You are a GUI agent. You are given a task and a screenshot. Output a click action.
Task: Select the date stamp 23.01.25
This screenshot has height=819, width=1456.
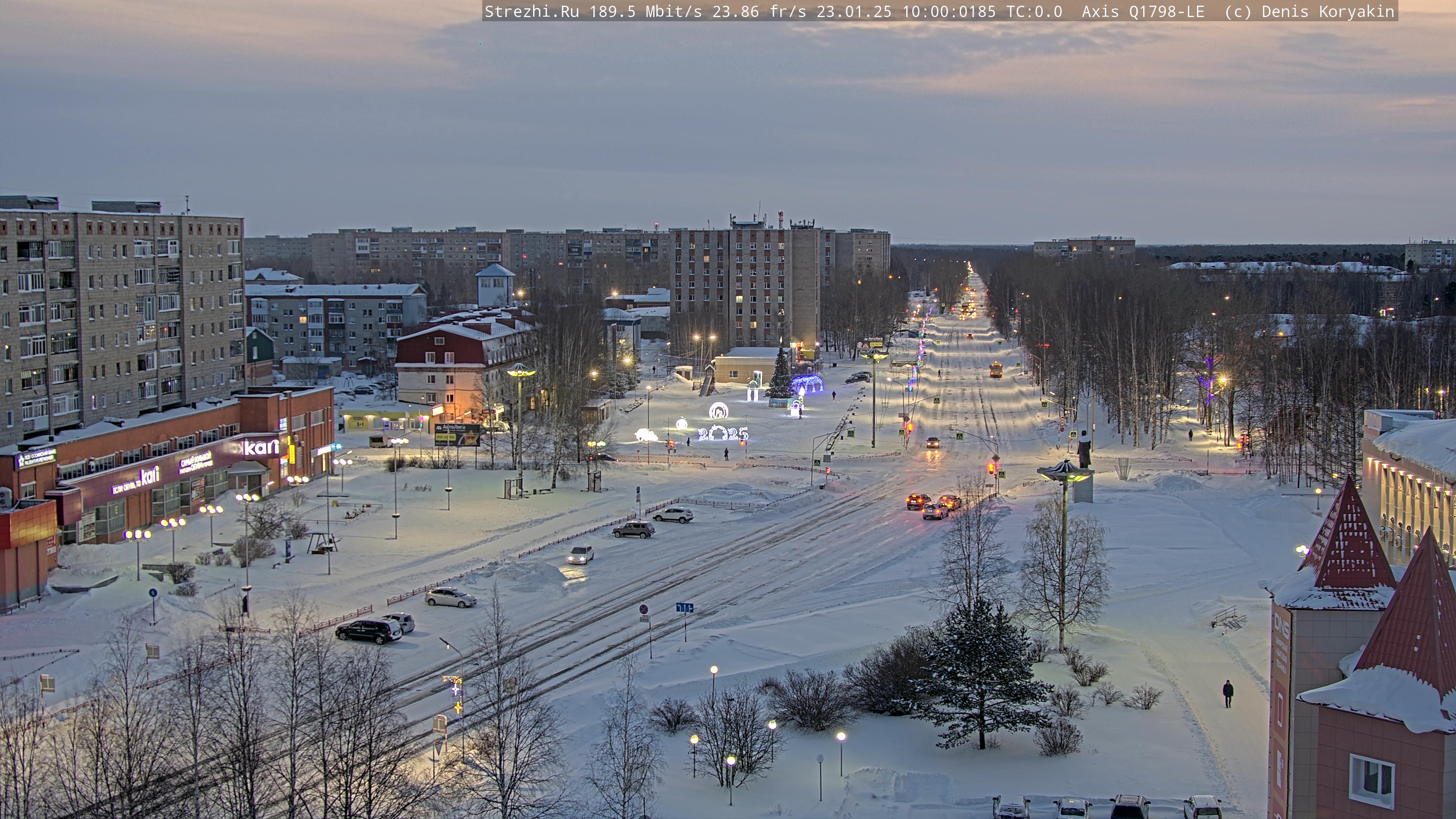854,11
